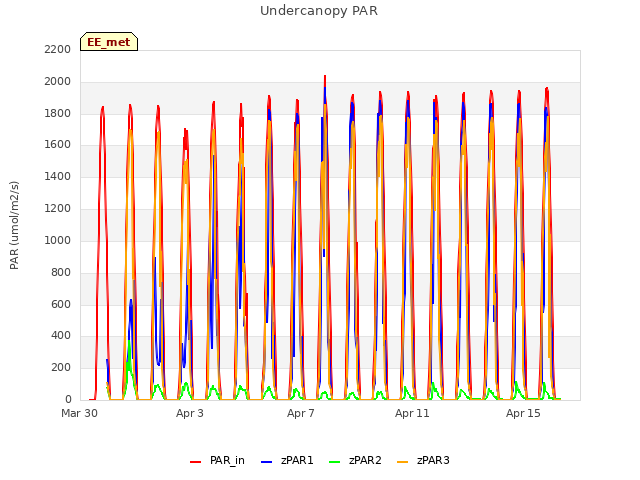The image size is (640, 480).
Task: Click the 1200 y-axis tick label
Action: click(58, 209)
